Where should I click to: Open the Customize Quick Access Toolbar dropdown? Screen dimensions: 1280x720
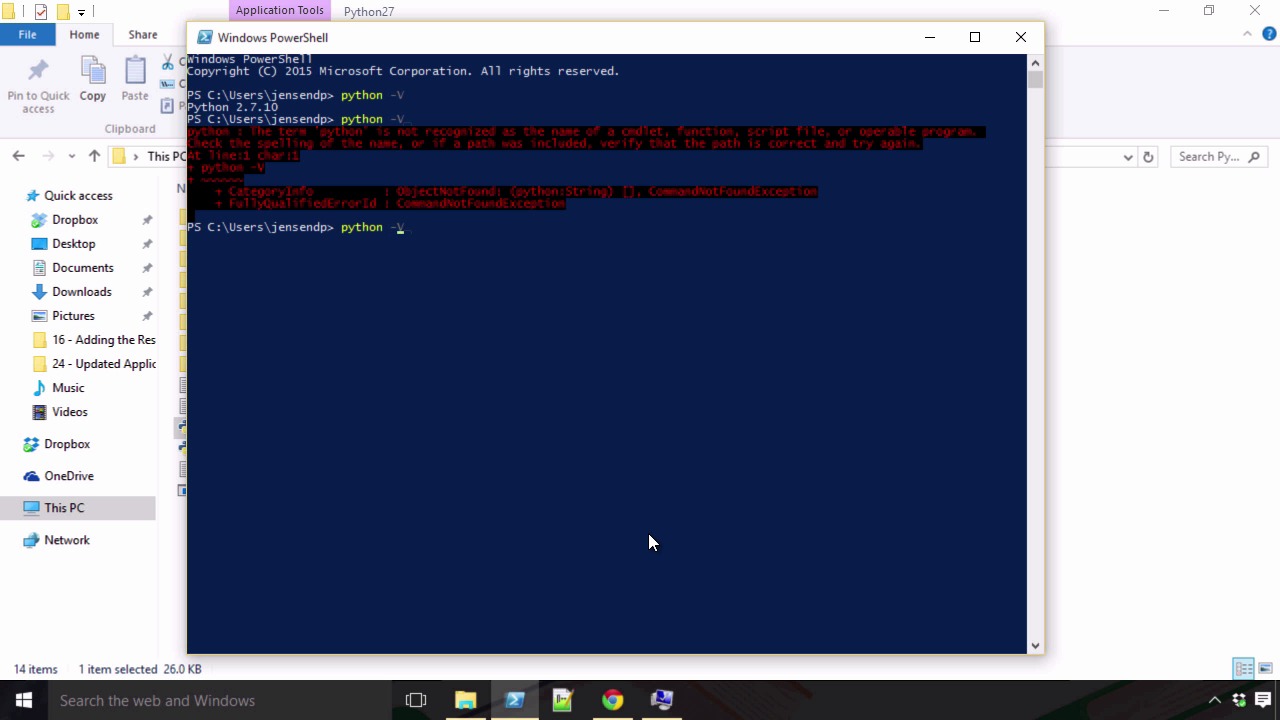(x=81, y=13)
